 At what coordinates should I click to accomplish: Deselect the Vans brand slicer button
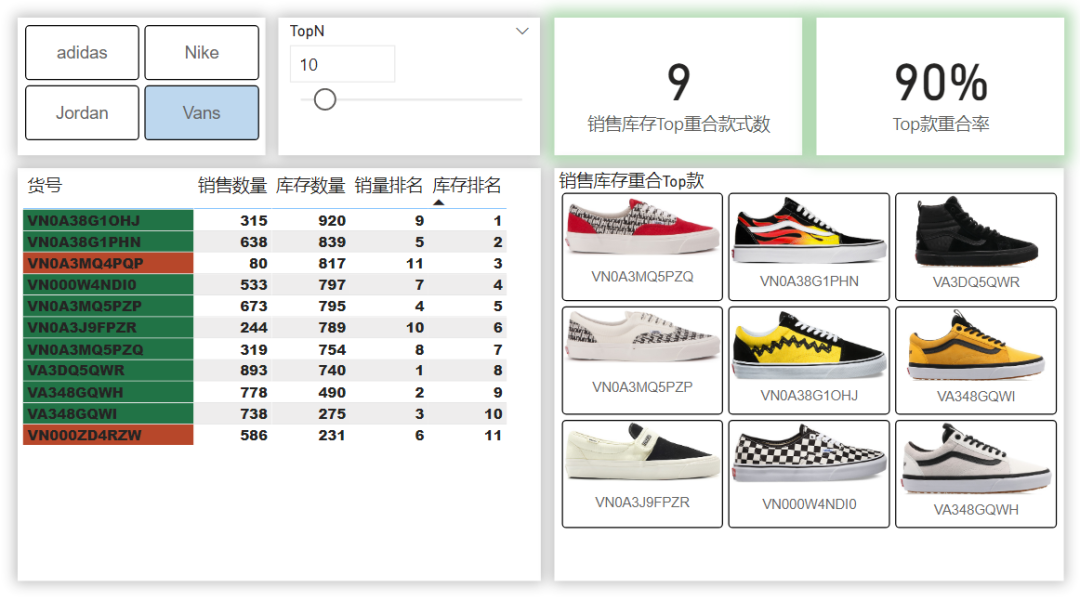point(202,112)
